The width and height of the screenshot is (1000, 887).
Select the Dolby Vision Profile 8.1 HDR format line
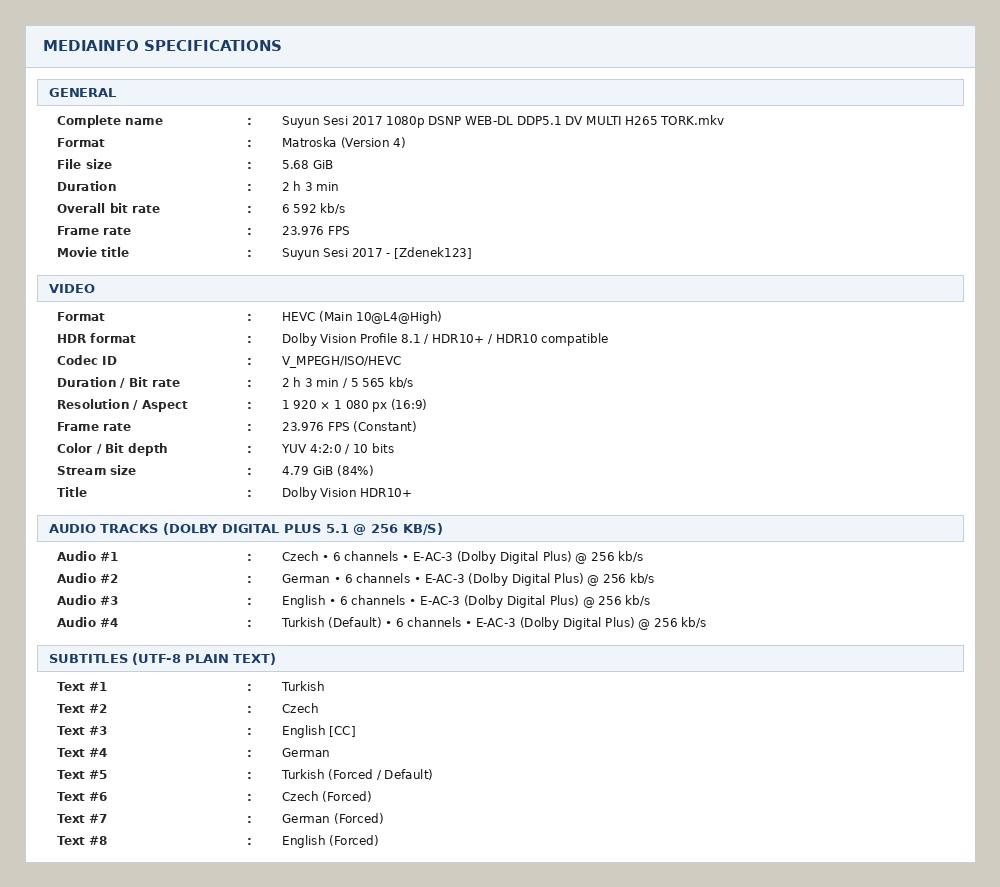(x=445, y=339)
